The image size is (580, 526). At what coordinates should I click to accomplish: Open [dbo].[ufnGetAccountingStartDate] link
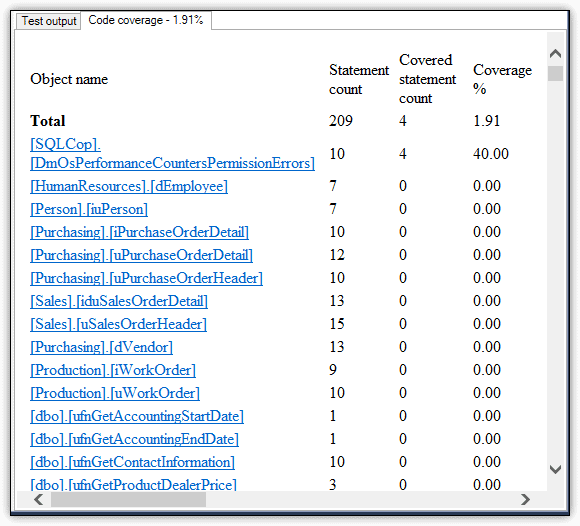coord(137,416)
